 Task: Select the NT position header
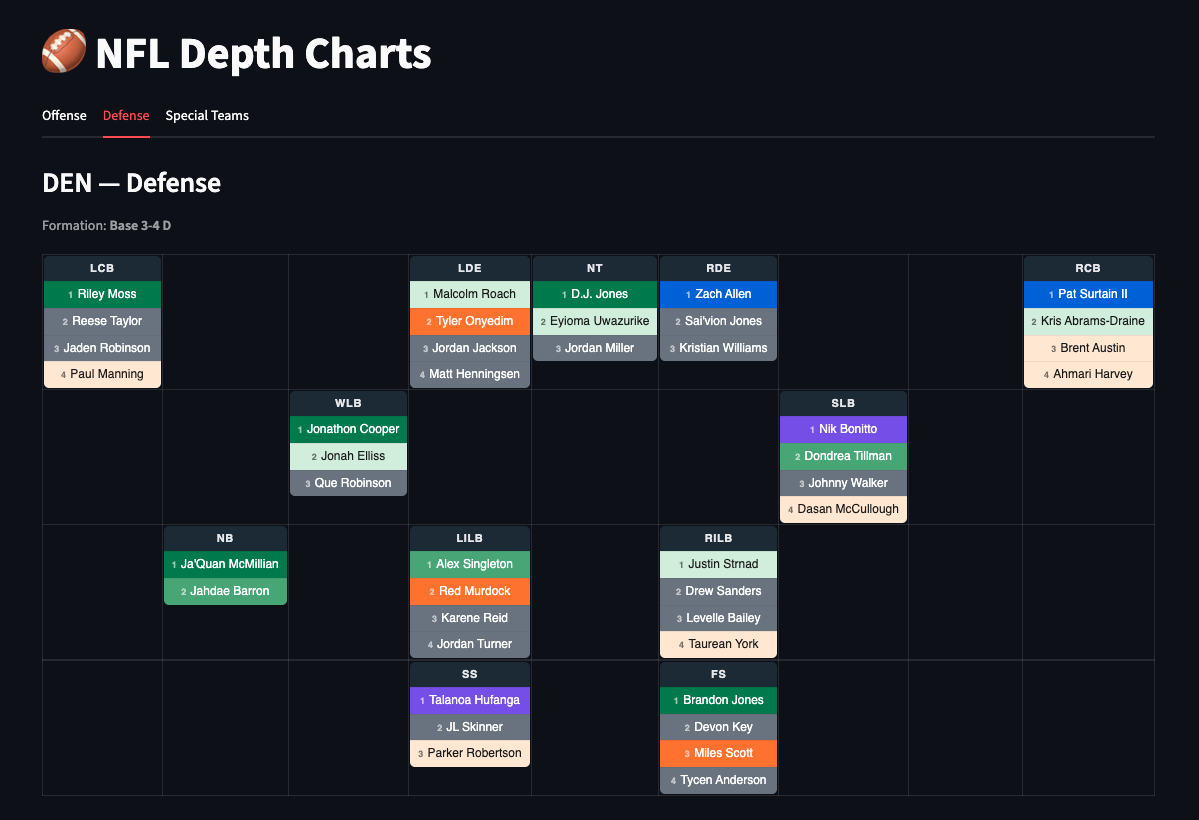click(595, 268)
